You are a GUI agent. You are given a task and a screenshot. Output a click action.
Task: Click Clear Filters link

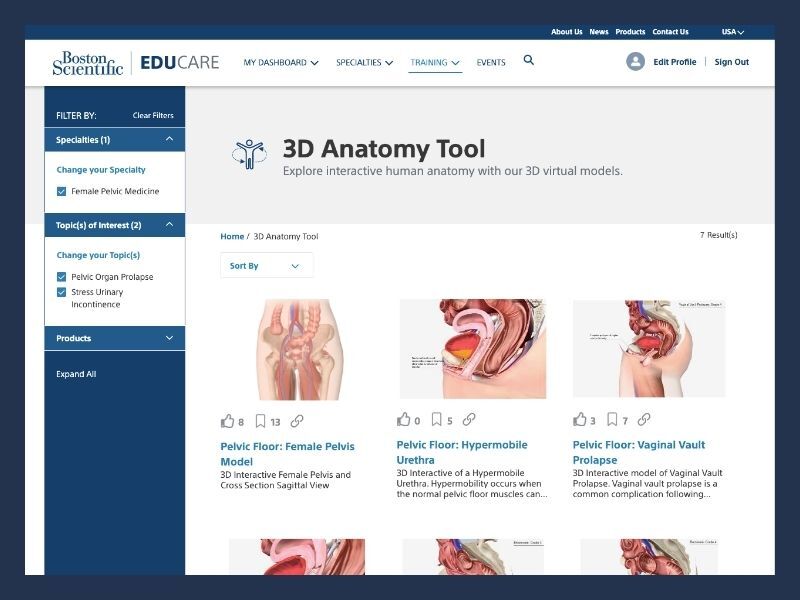pyautogui.click(x=153, y=115)
